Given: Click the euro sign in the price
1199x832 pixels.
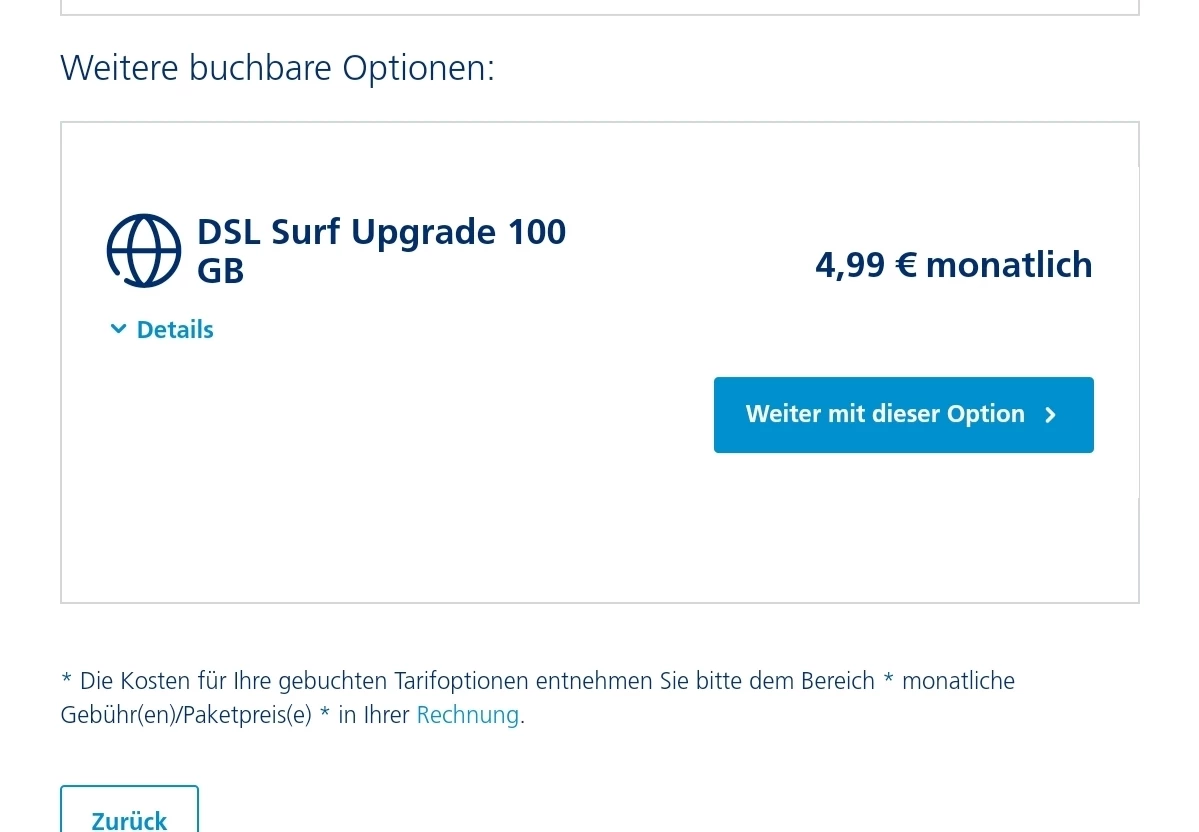Looking at the screenshot, I should tap(905, 265).
